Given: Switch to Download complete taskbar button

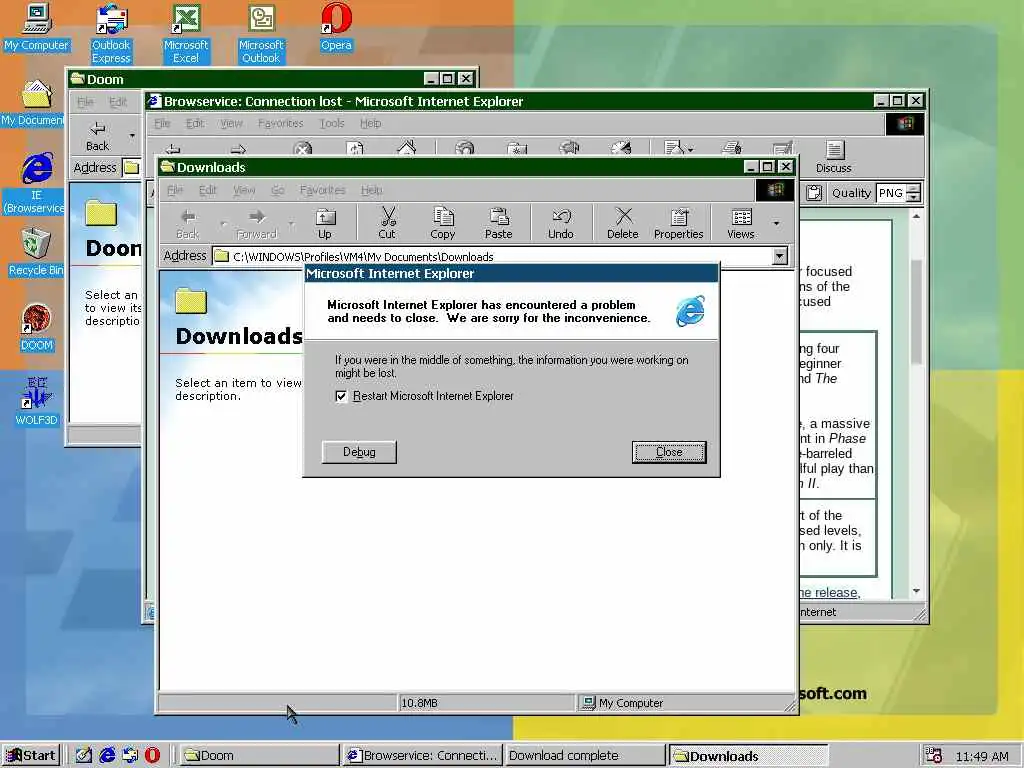Looking at the screenshot, I should click(584, 756).
